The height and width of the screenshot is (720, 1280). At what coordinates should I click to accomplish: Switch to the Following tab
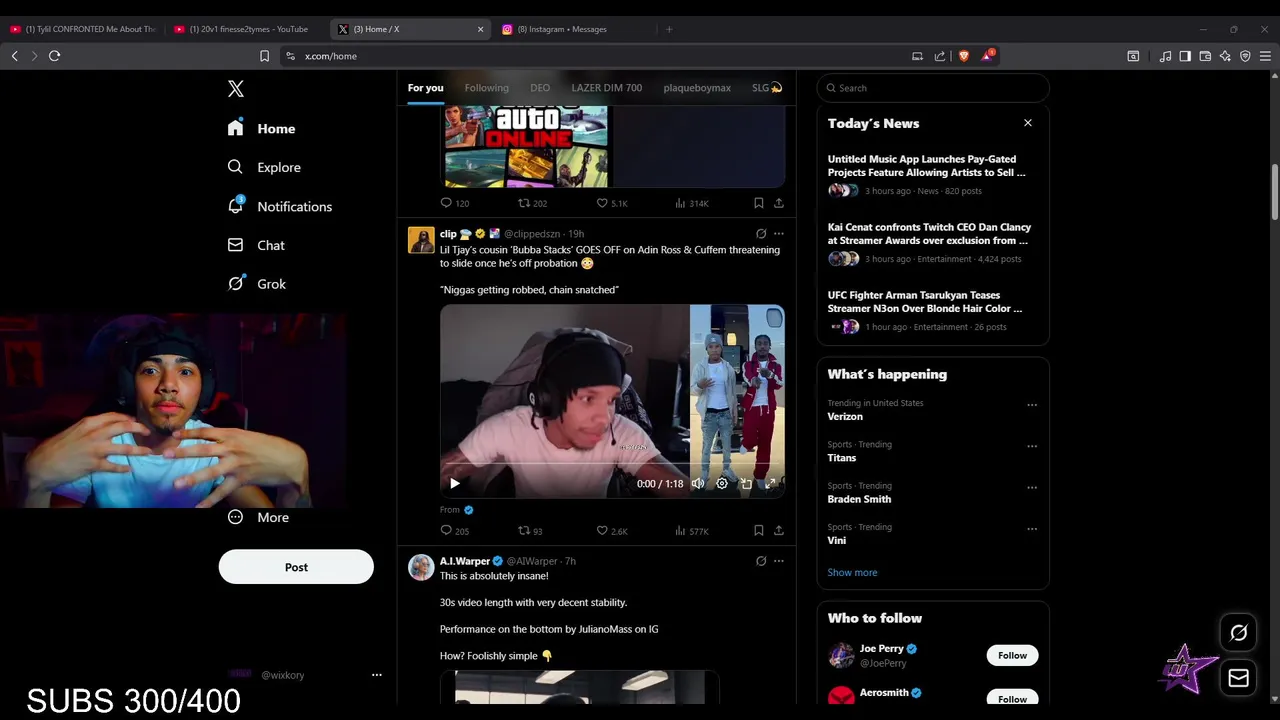point(487,88)
